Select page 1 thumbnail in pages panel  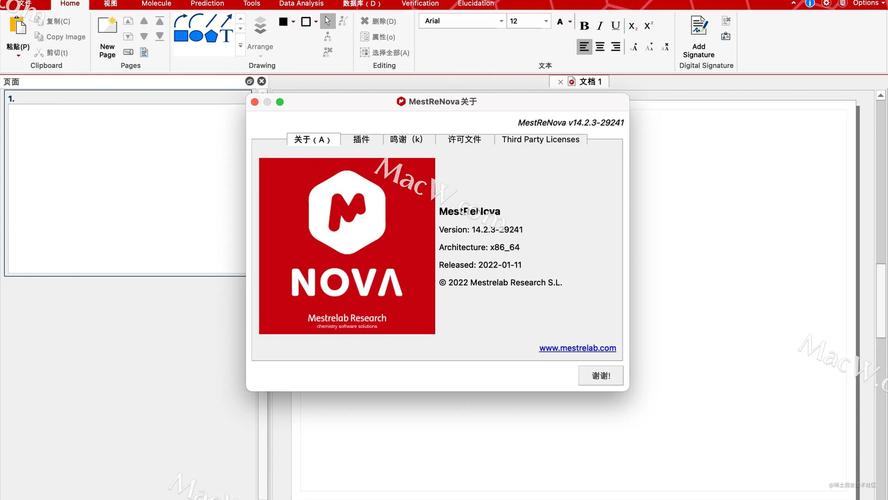[129, 183]
